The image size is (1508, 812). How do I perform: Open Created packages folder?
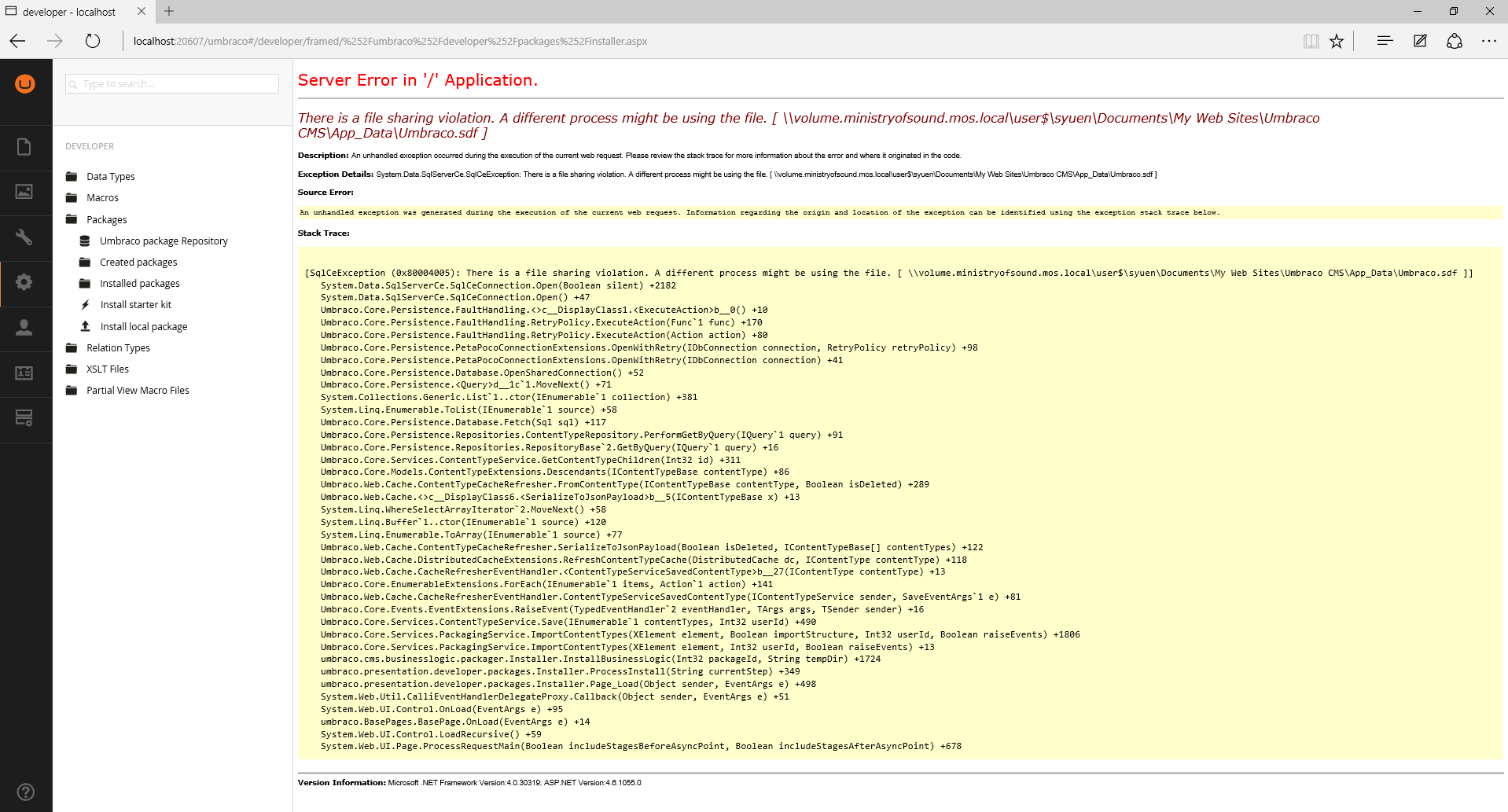coord(138,263)
